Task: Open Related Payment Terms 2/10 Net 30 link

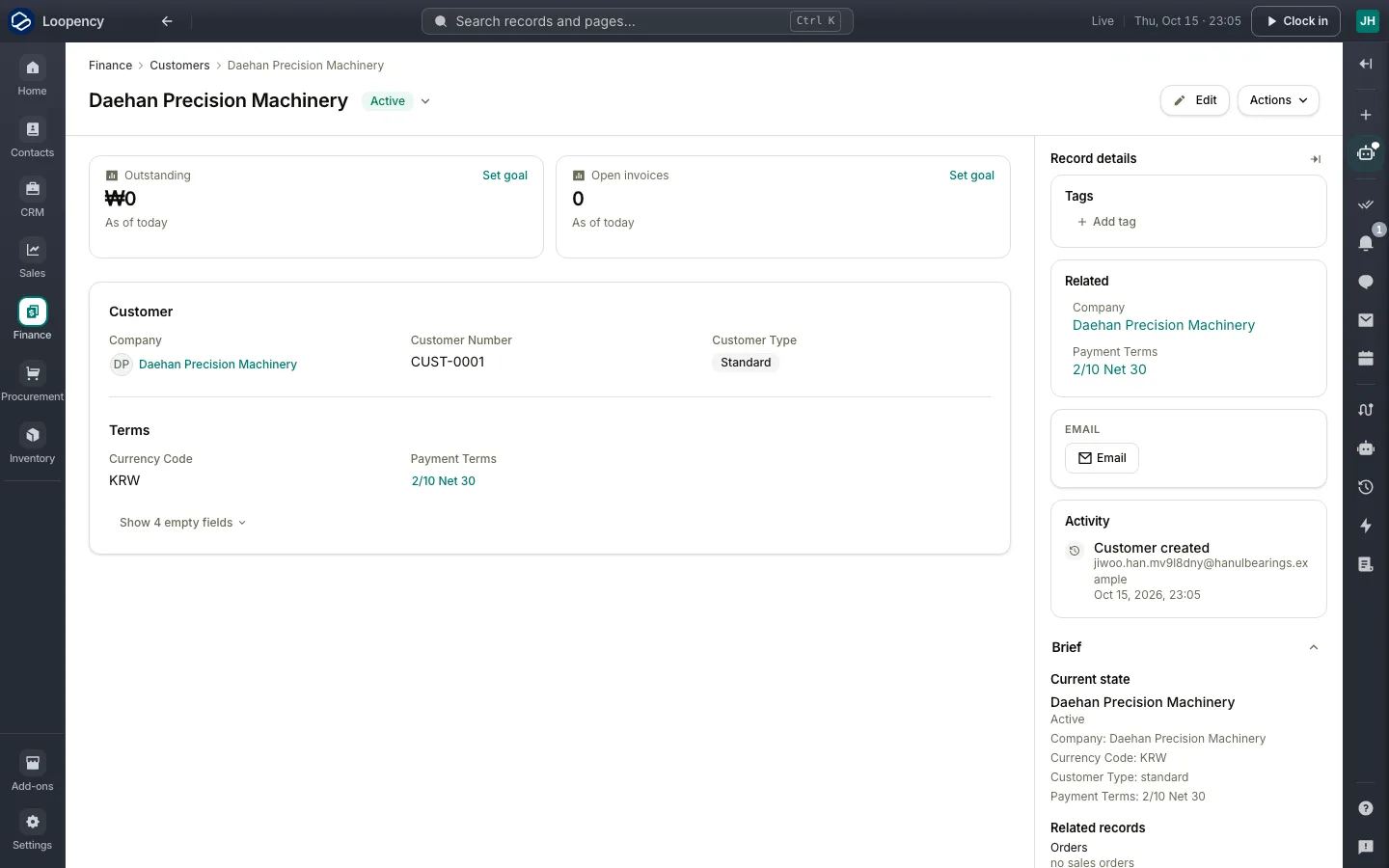Action: click(x=1109, y=370)
